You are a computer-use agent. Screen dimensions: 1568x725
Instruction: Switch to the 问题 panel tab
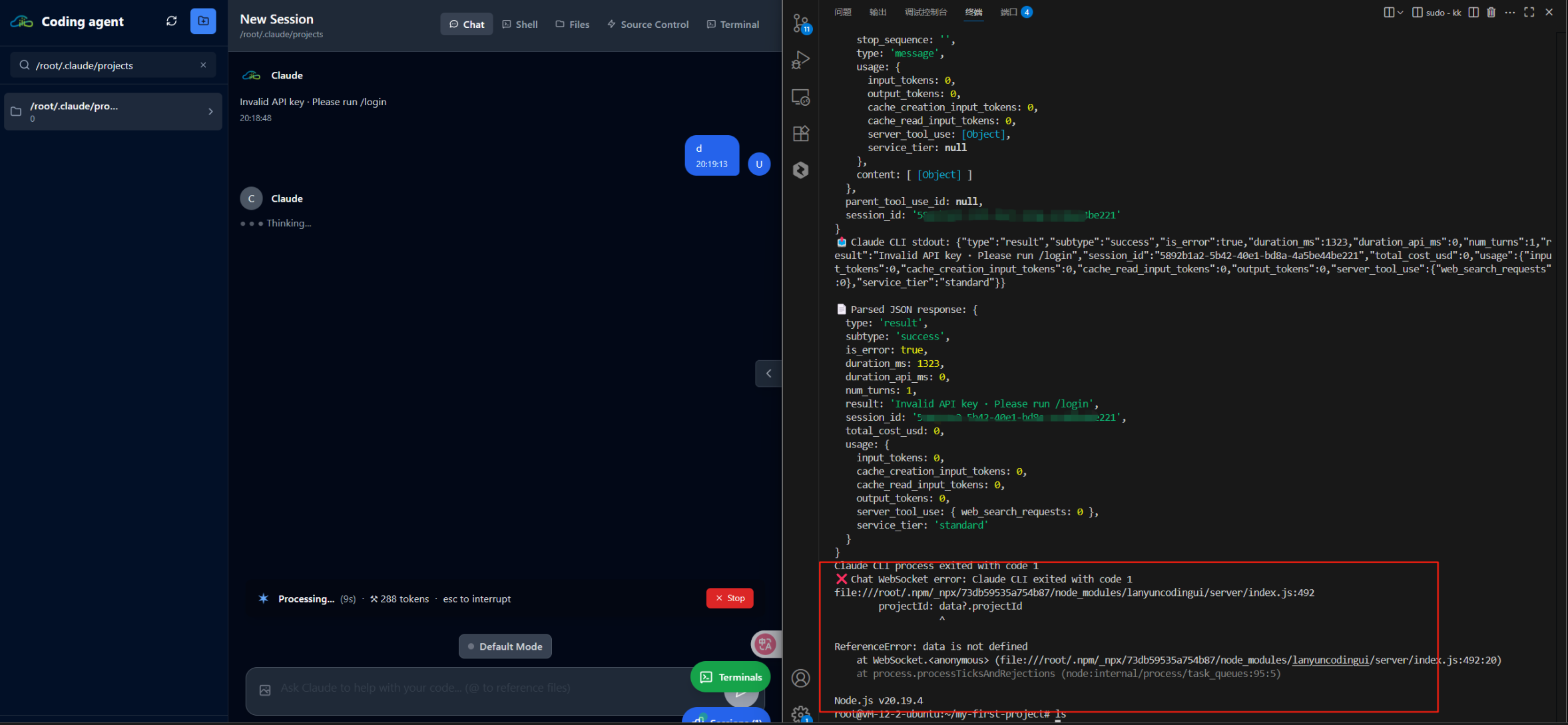coord(843,12)
